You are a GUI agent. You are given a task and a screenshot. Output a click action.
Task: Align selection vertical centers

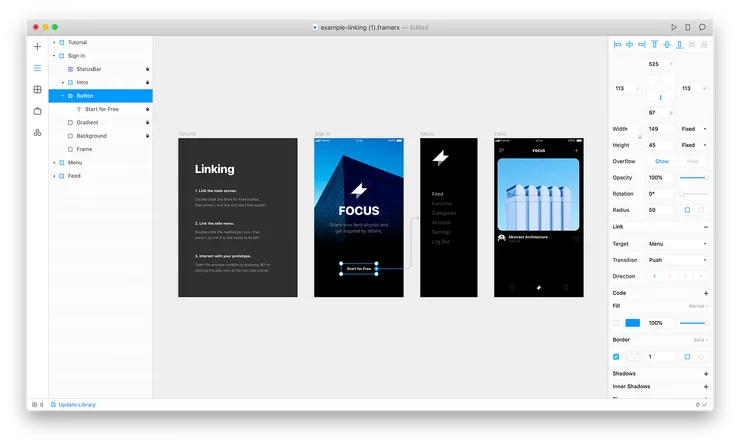(667, 44)
